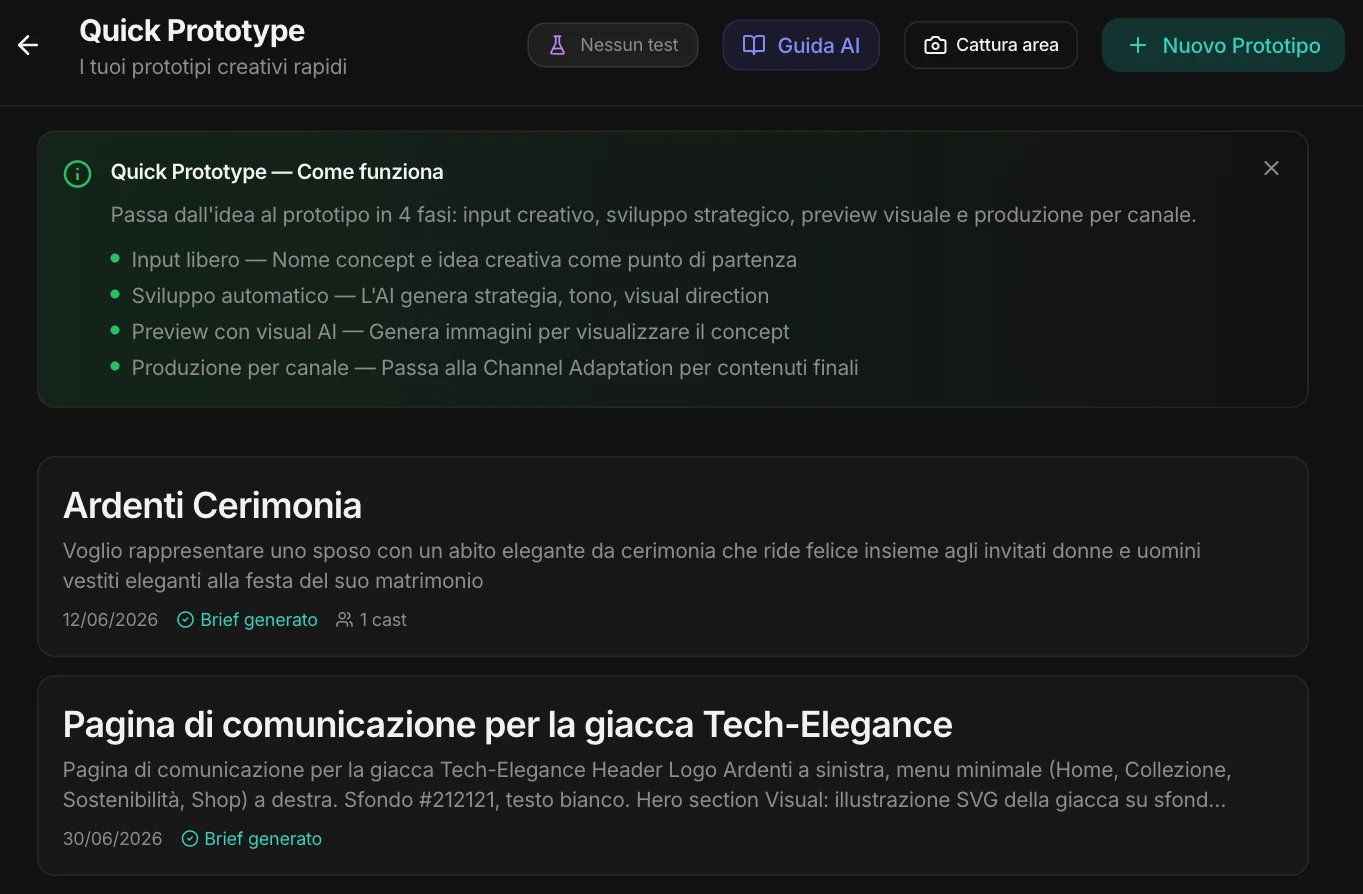Open the Nessun test button
This screenshot has width=1363, height=894.
[x=613, y=45]
